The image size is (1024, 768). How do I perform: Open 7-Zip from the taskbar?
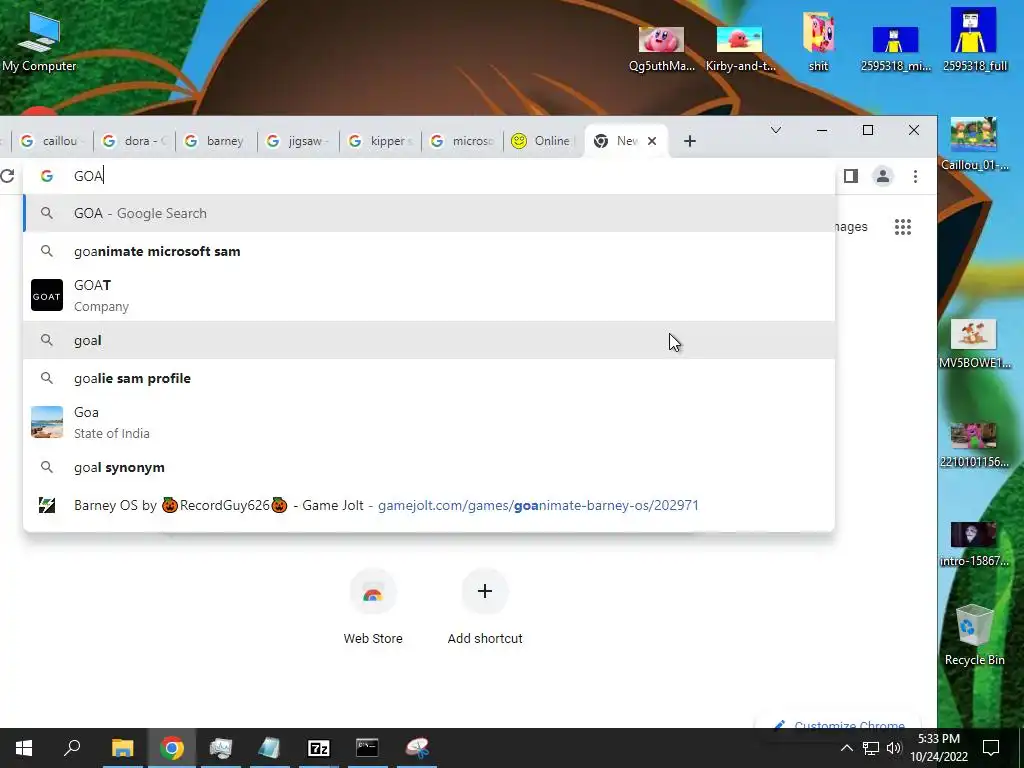pos(318,748)
